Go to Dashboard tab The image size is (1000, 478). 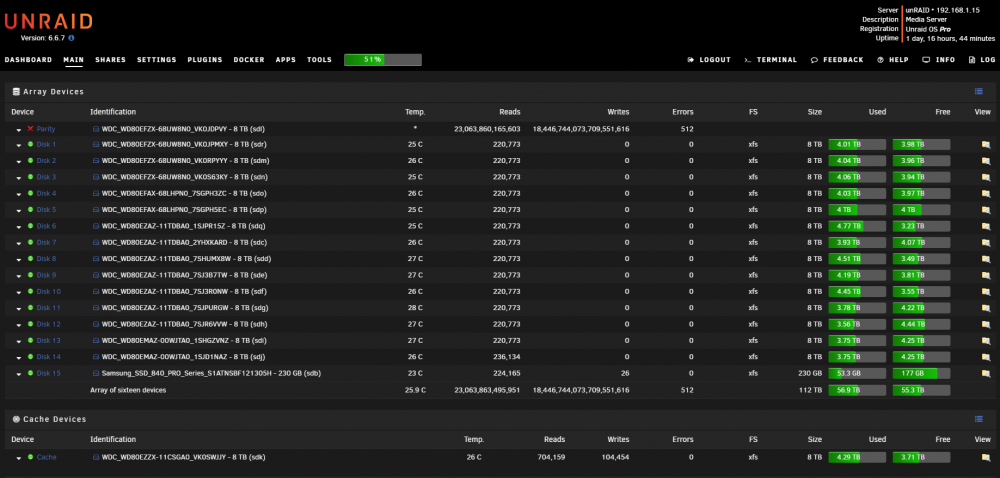[28, 60]
